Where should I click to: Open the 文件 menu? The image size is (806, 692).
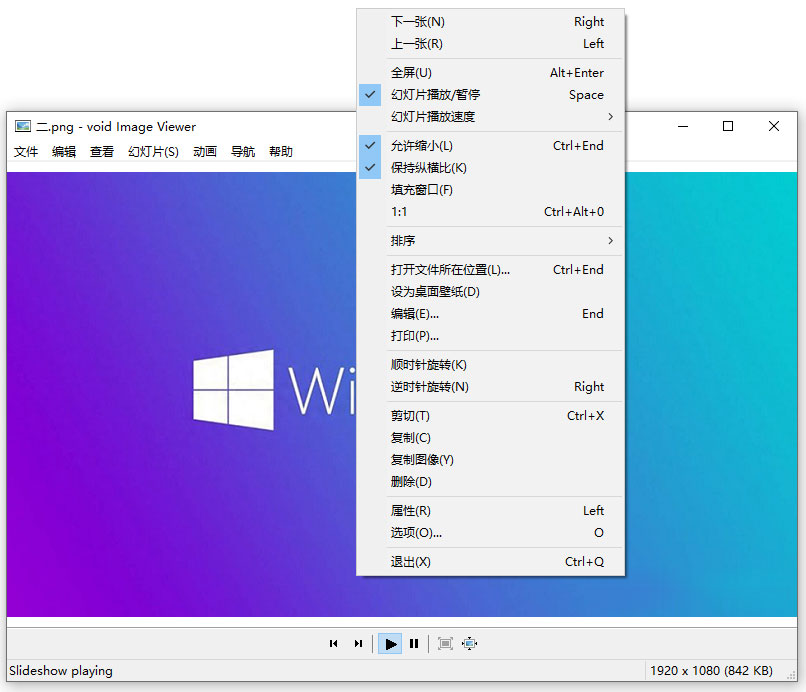26,151
